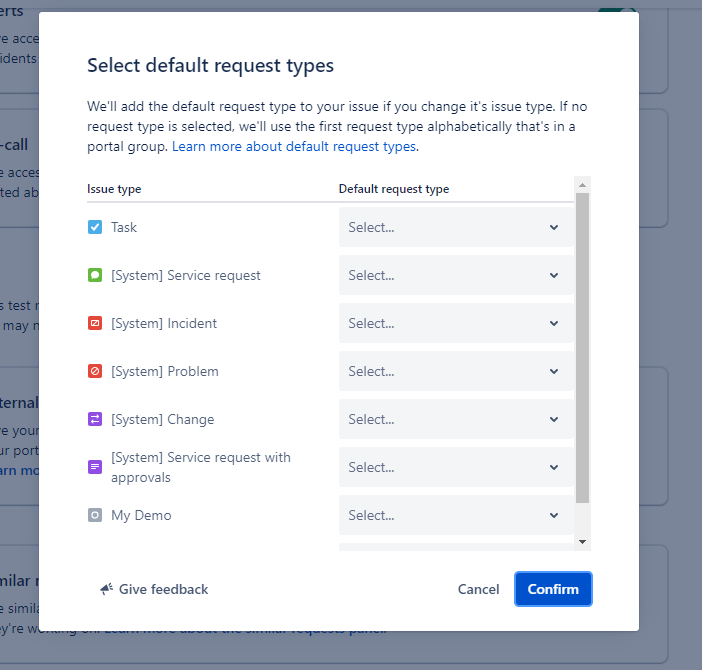Open Learn more about default request types
The width and height of the screenshot is (702, 670).
(x=294, y=146)
